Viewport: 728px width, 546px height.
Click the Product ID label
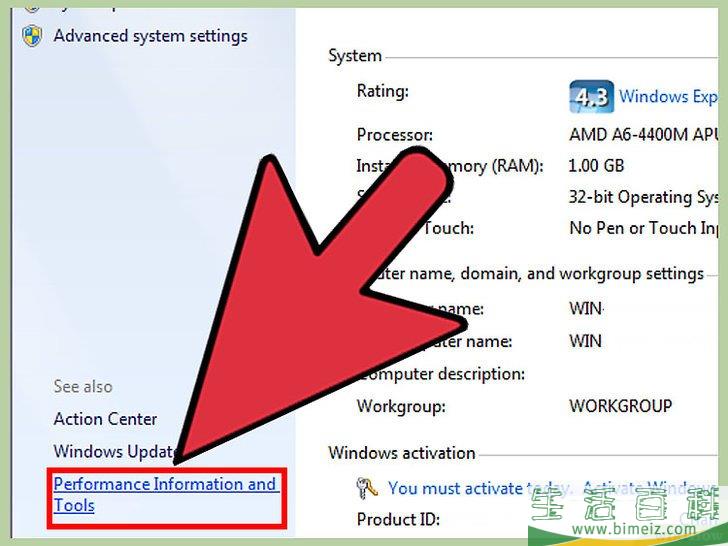pos(398,519)
